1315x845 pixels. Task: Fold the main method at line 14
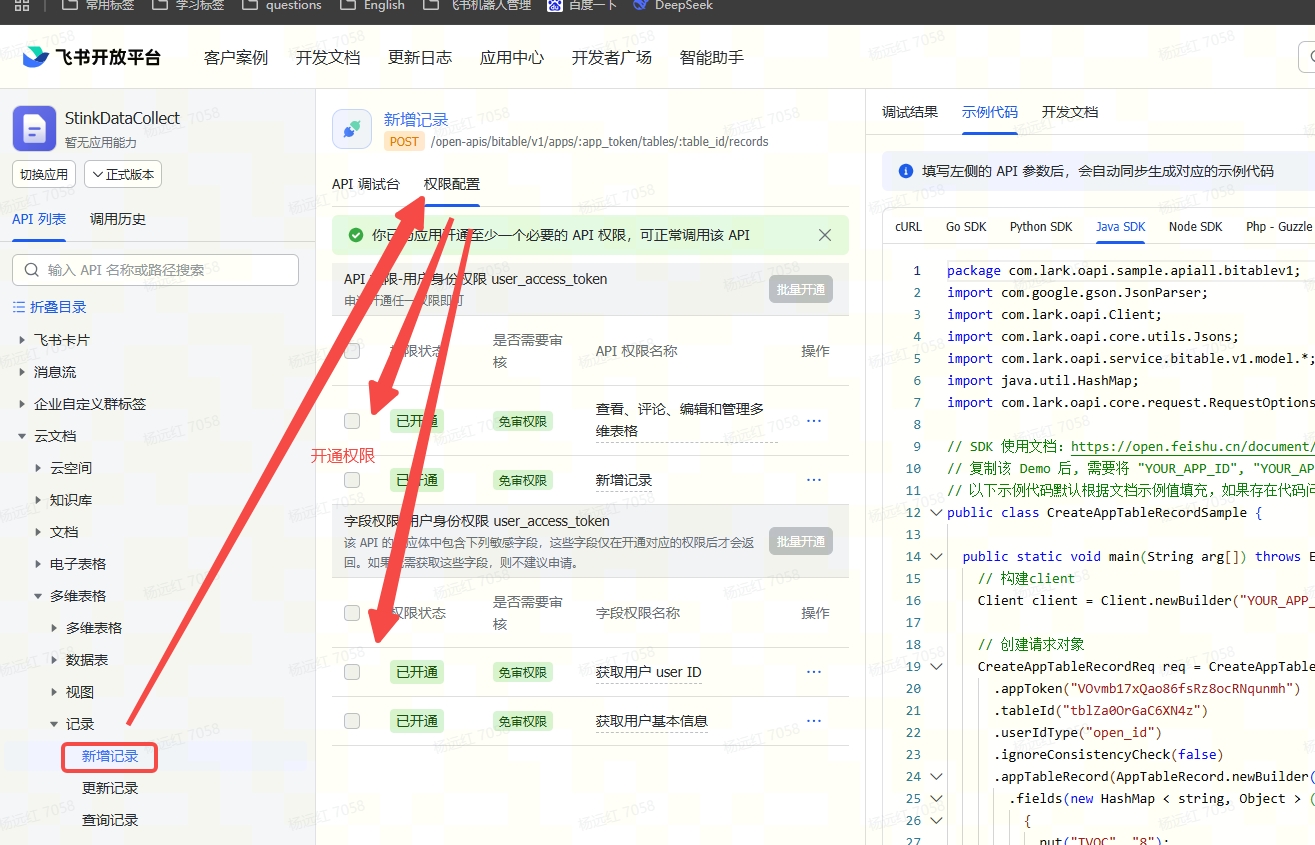pos(936,557)
